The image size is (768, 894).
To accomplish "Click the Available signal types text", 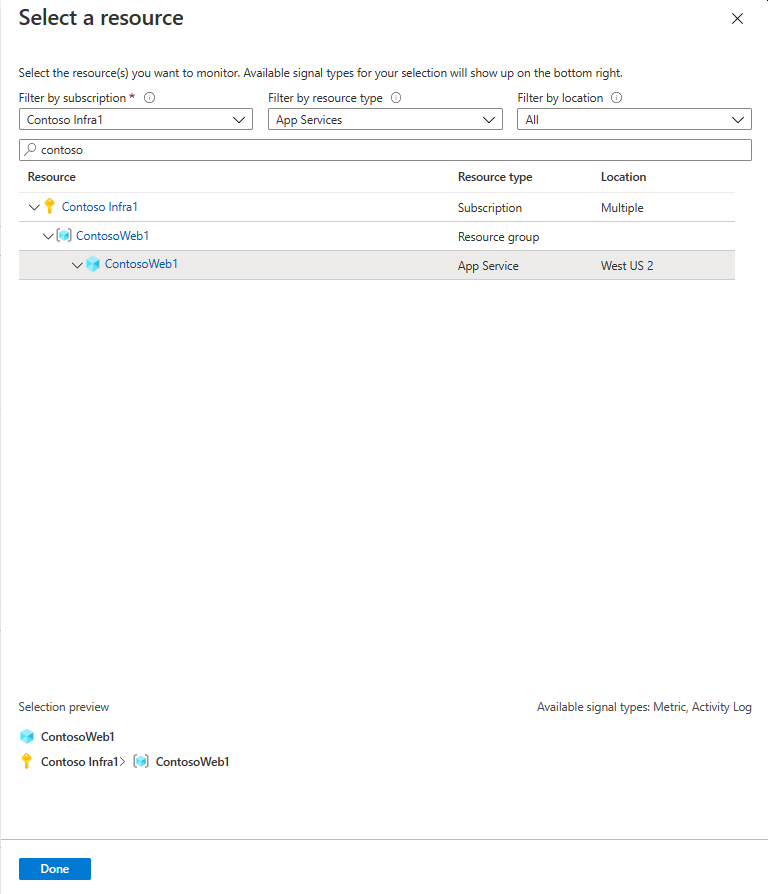I will tap(644, 707).
